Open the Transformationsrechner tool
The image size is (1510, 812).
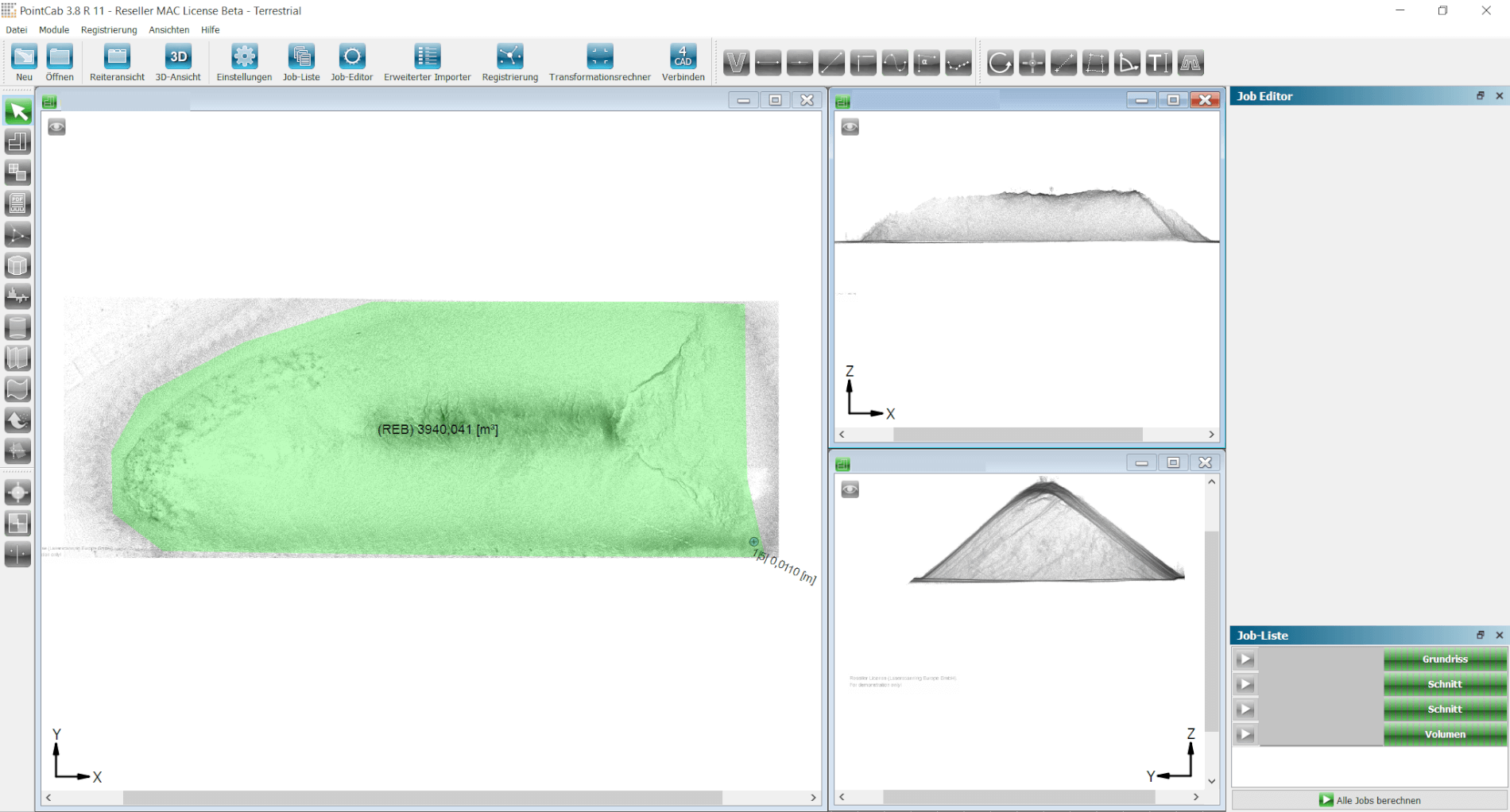[x=599, y=62]
